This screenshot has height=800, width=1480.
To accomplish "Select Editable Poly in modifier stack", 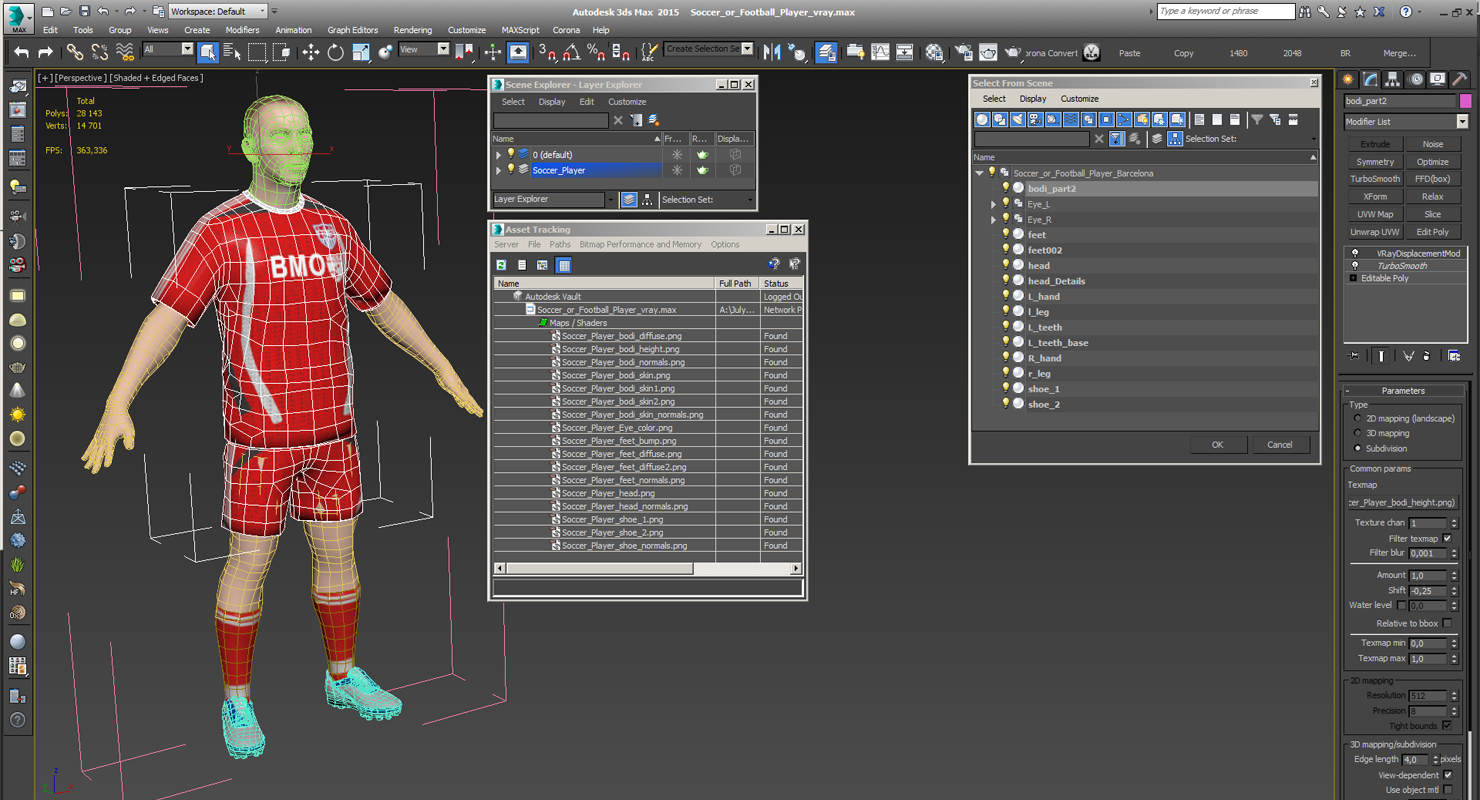I will (1384, 278).
